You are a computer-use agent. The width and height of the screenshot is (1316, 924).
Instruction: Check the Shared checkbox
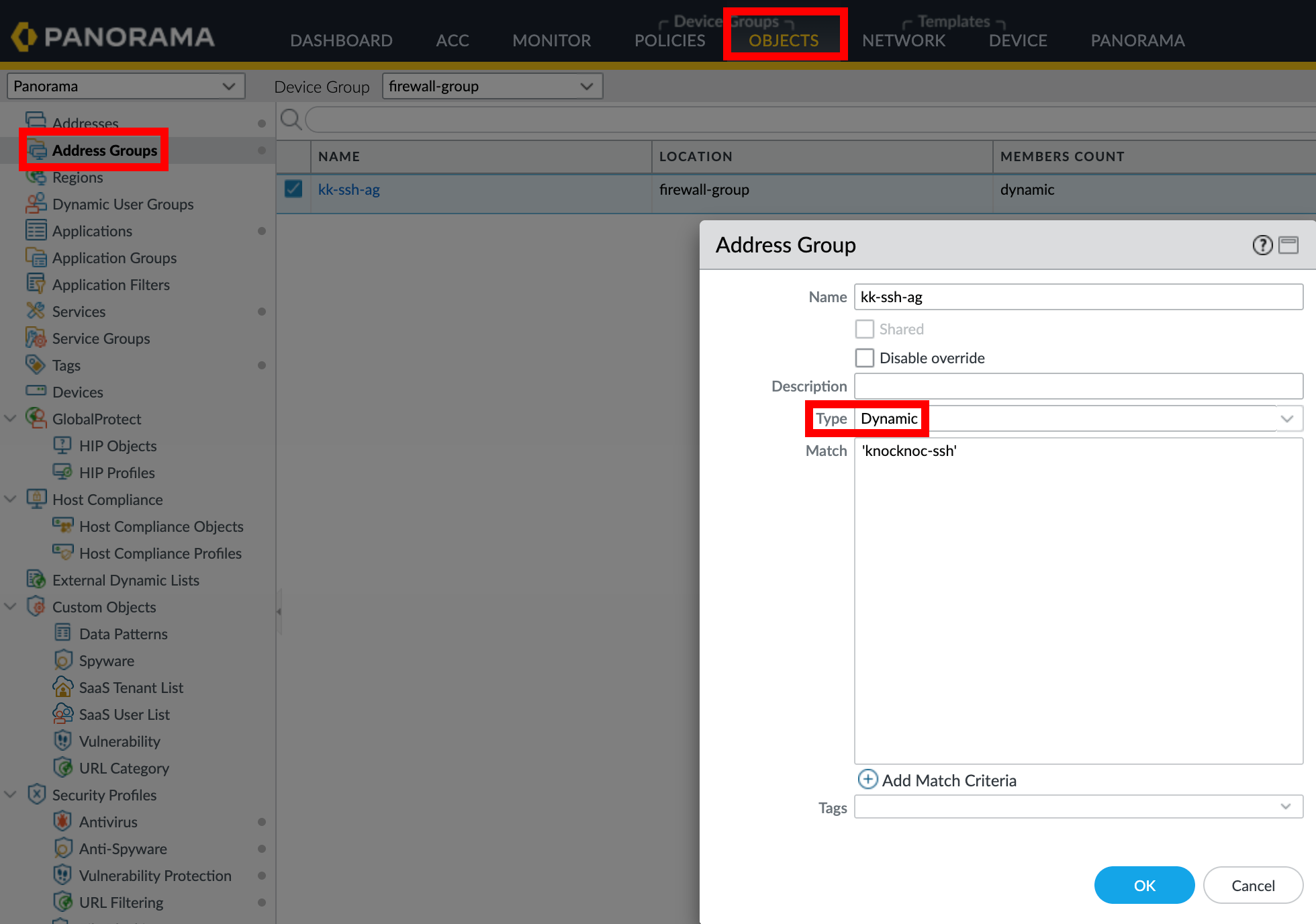point(865,329)
